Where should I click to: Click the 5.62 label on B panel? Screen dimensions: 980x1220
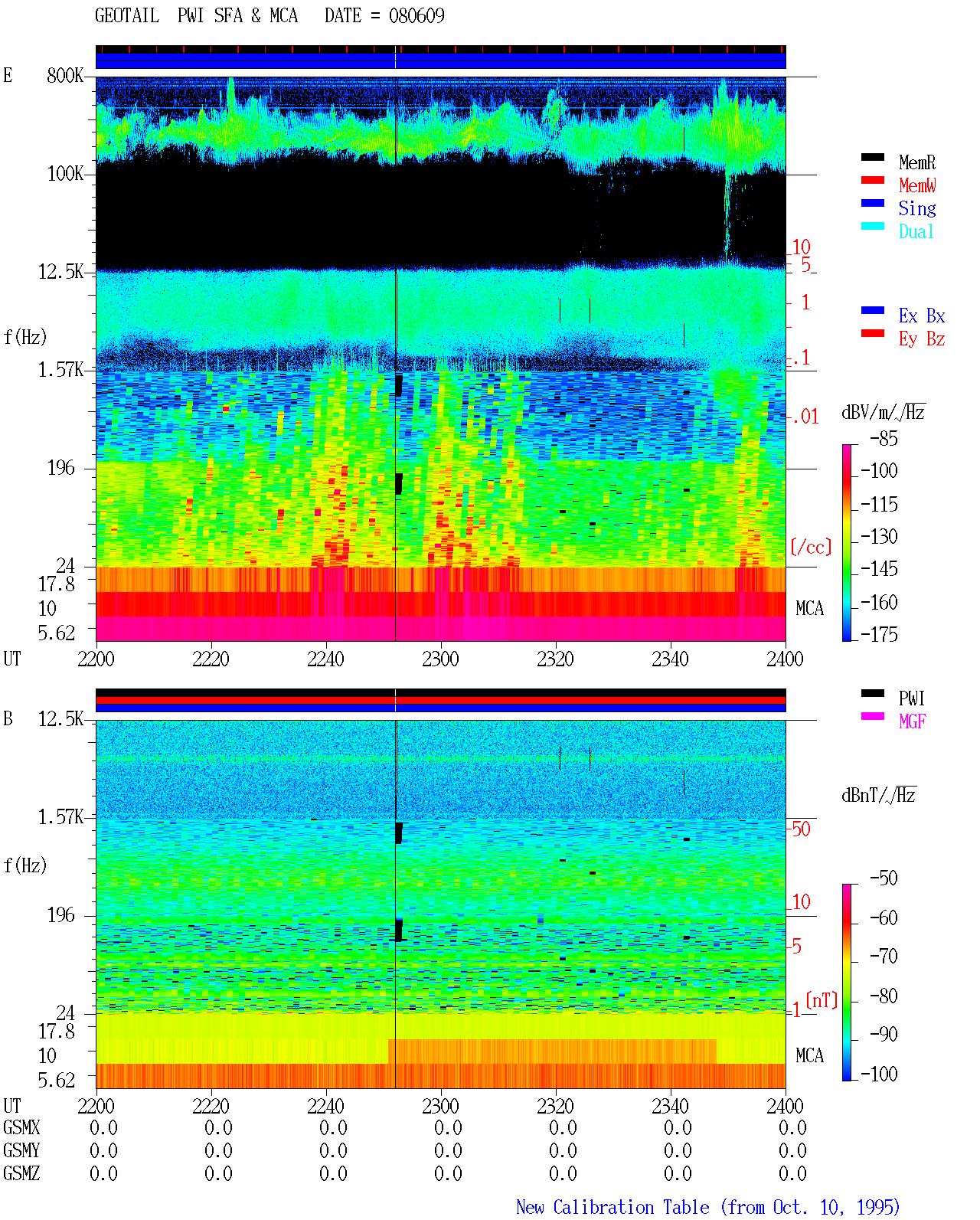tap(57, 1081)
